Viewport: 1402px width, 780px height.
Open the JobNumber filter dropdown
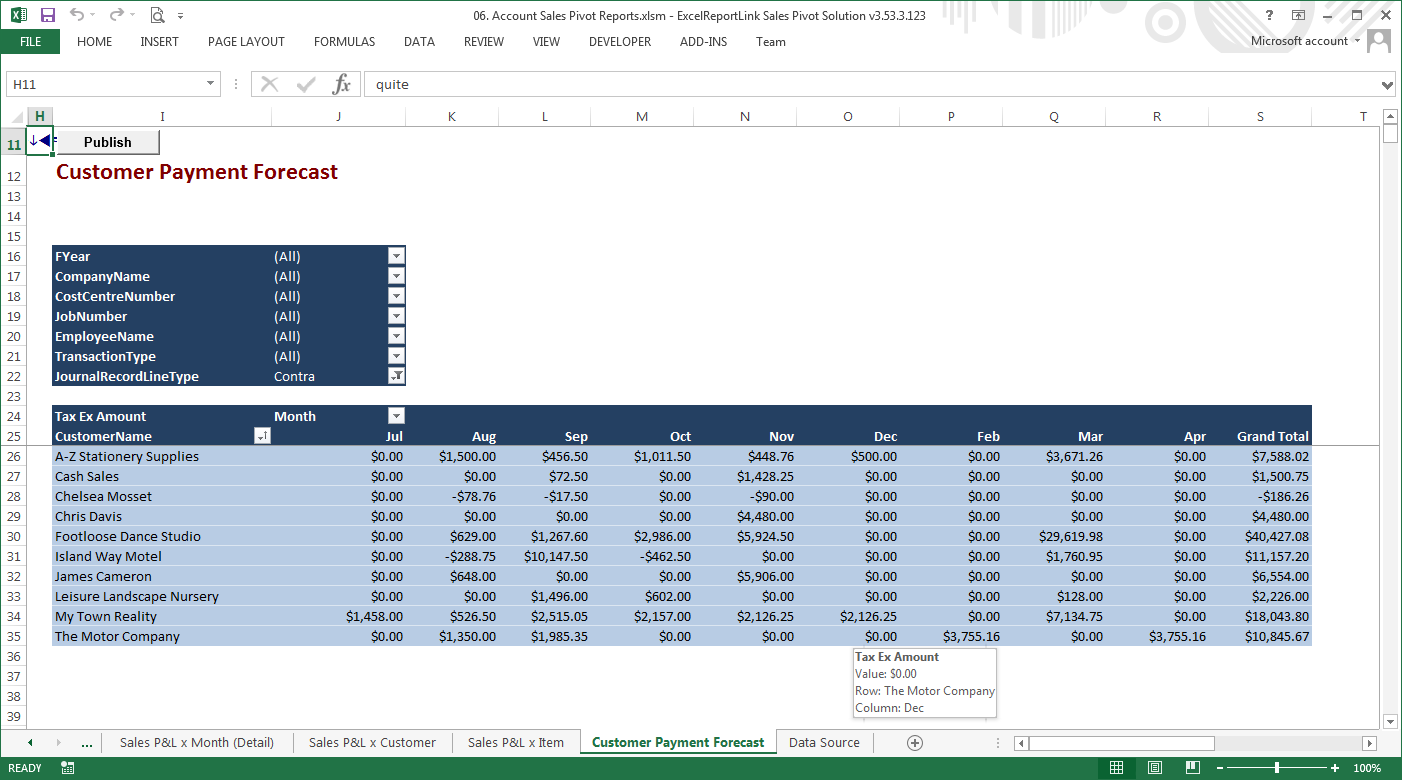pyautogui.click(x=396, y=316)
